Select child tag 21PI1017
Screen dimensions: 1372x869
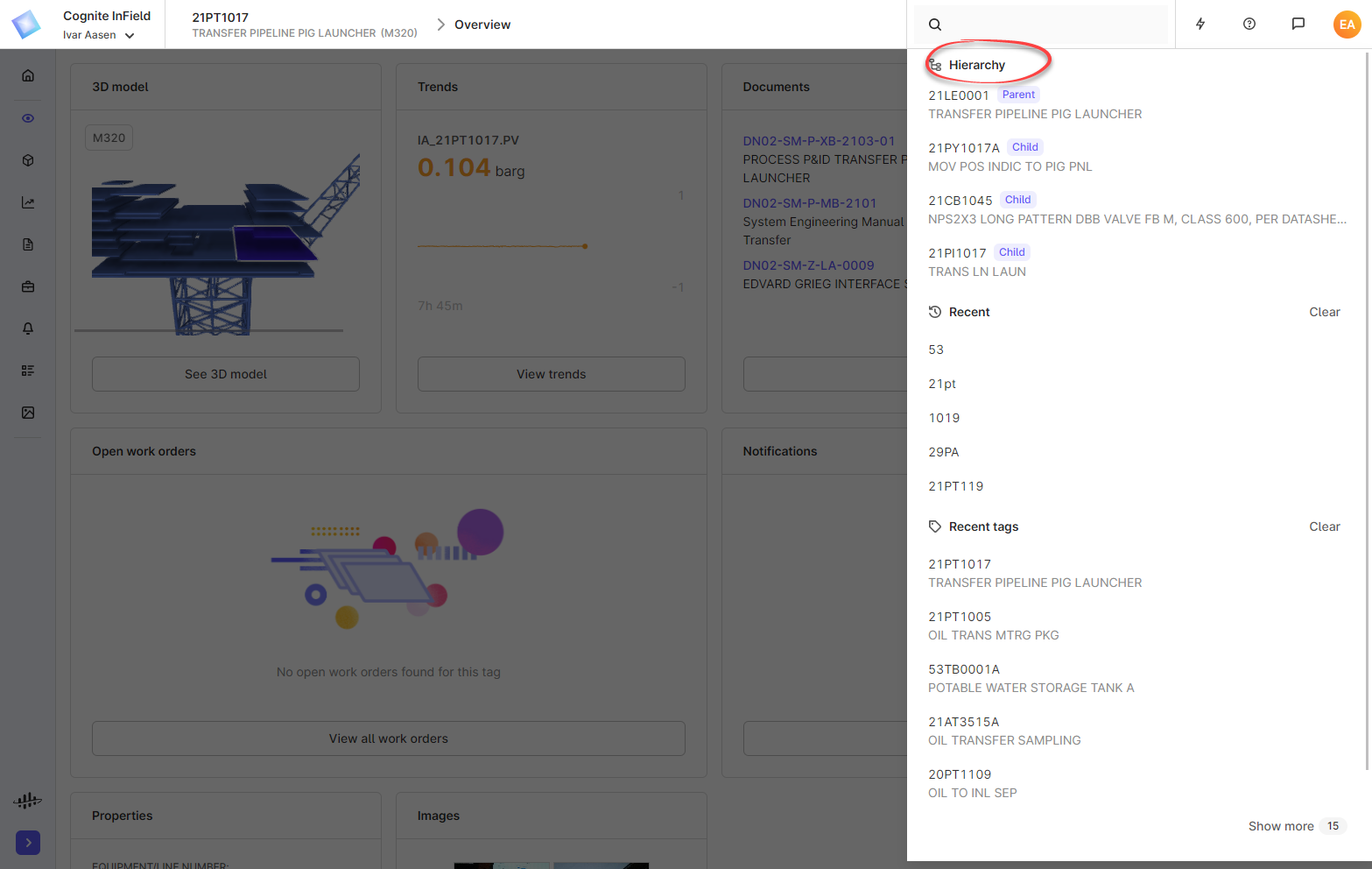point(1137,262)
